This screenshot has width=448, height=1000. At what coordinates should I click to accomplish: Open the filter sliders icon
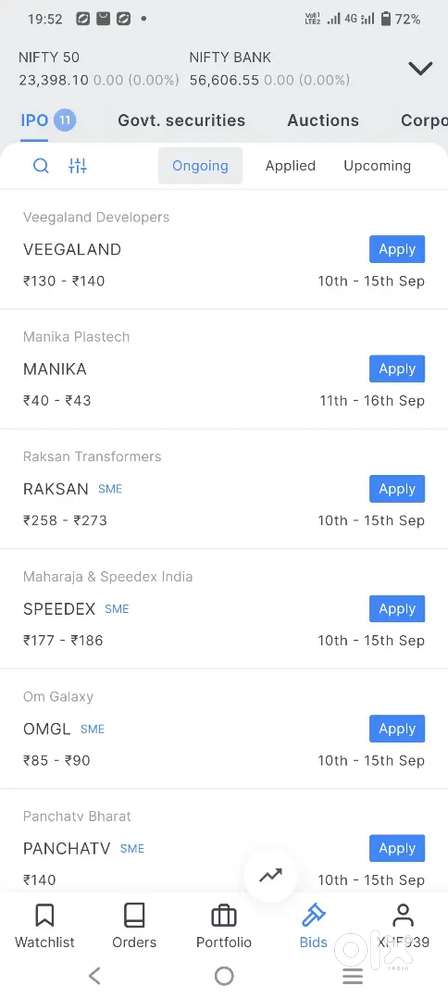pyautogui.click(x=77, y=166)
